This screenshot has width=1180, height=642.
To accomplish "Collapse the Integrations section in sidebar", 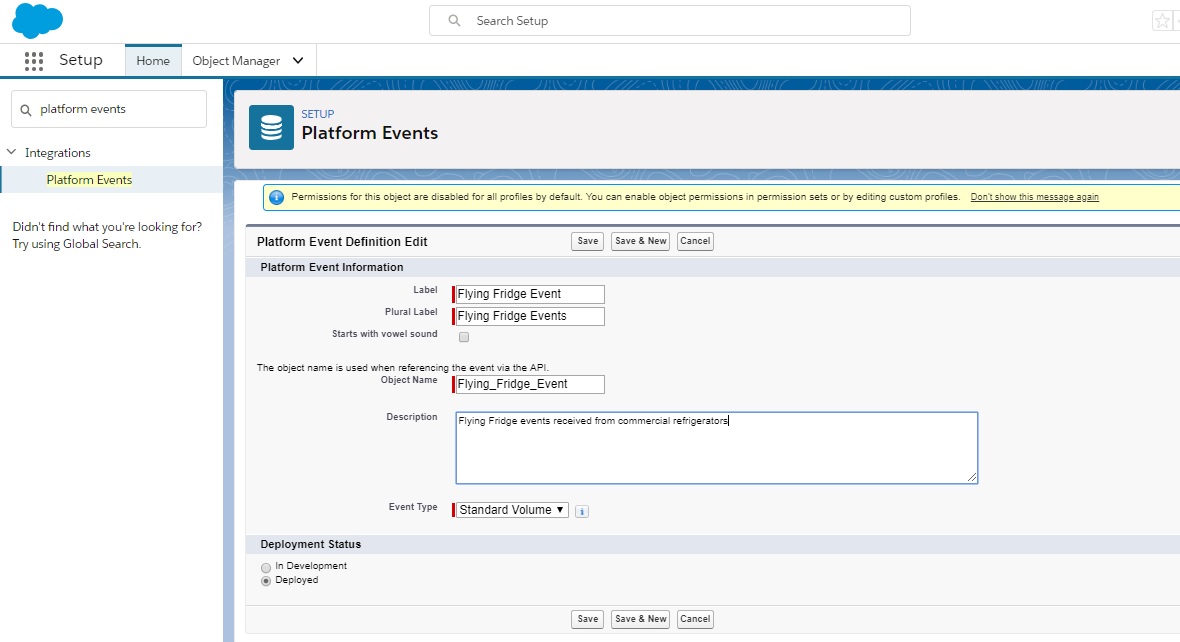I will (x=10, y=152).
